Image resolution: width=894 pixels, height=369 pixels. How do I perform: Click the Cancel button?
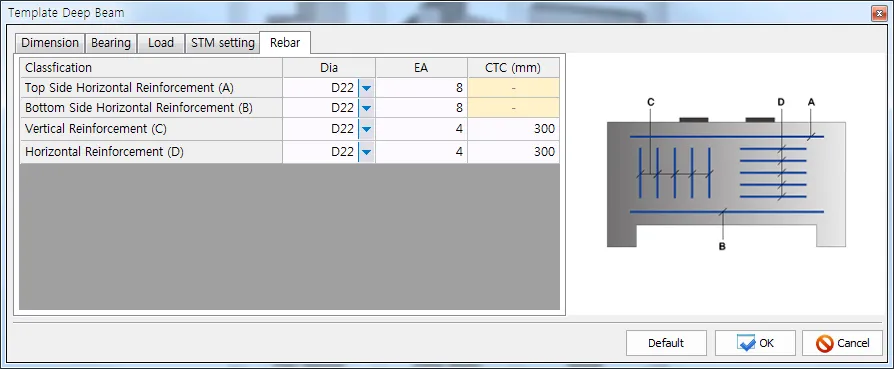tap(842, 343)
